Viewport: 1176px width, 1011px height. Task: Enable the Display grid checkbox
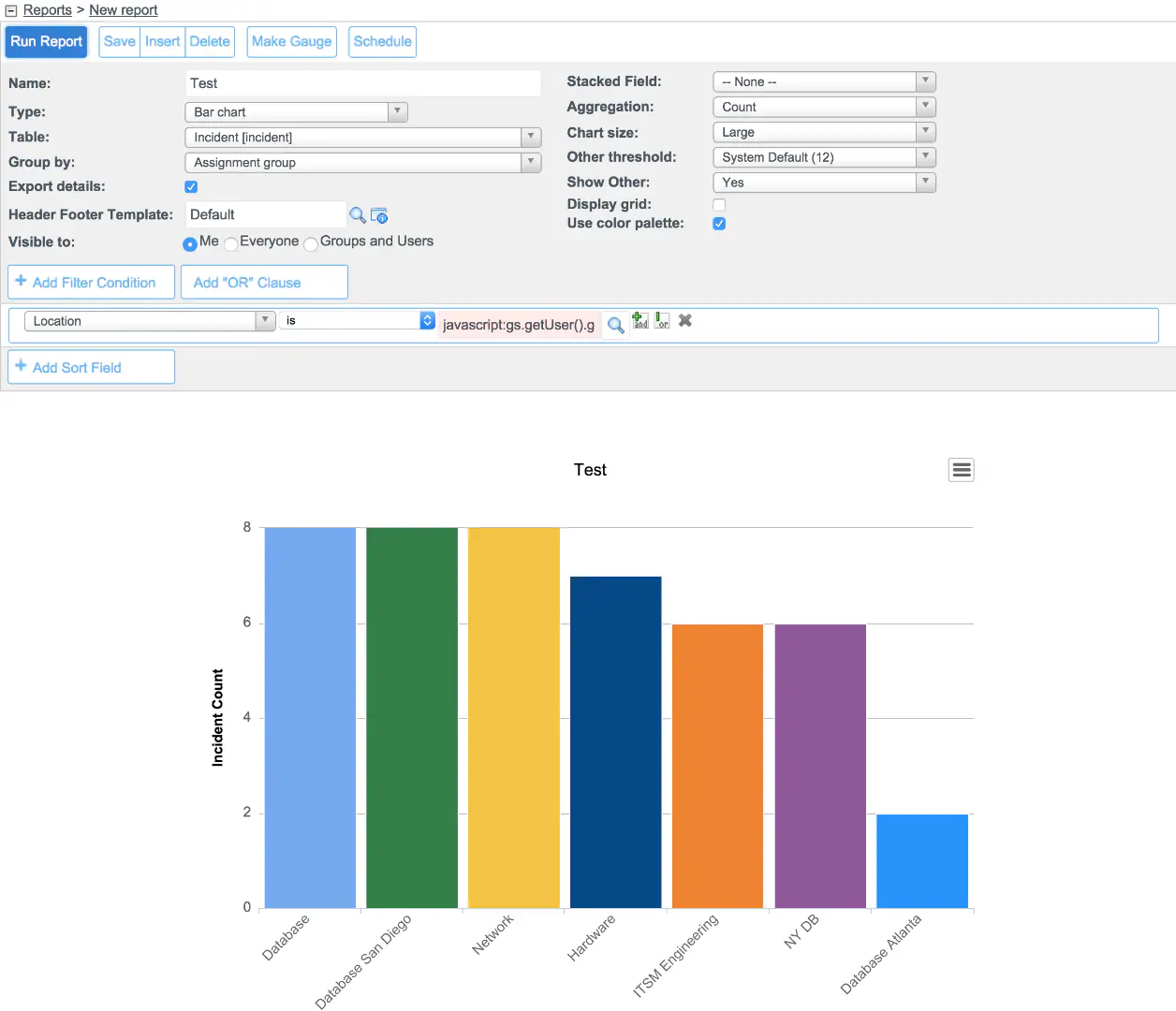tap(719, 204)
